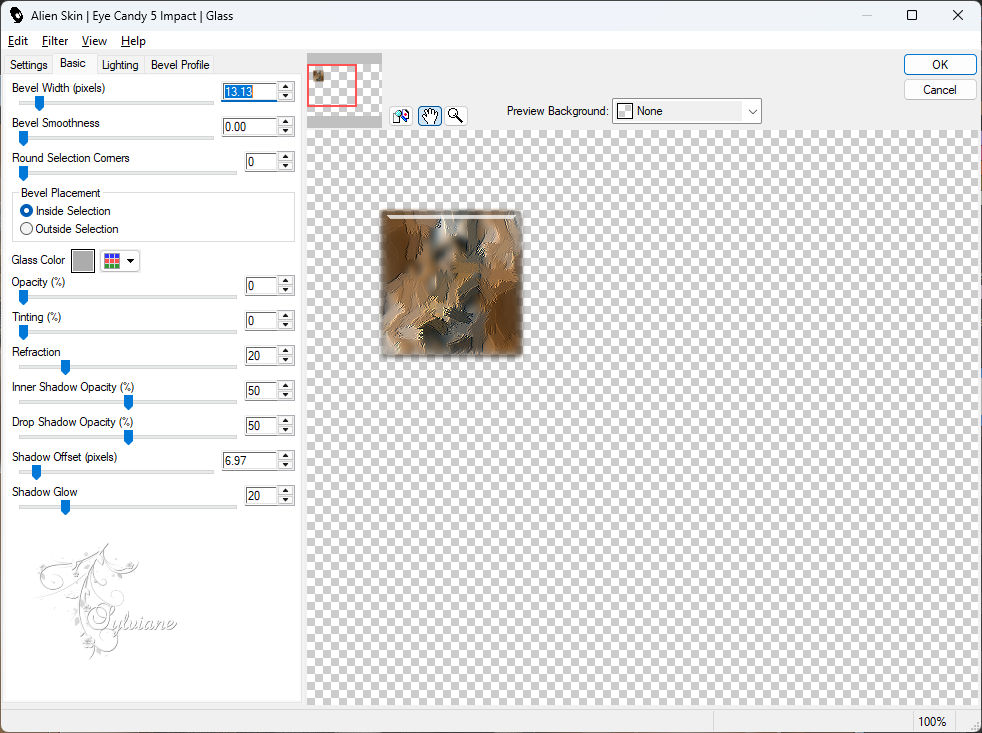Click the Bevel Width slider handle
982x733 pixels.
pyautogui.click(x=39, y=103)
